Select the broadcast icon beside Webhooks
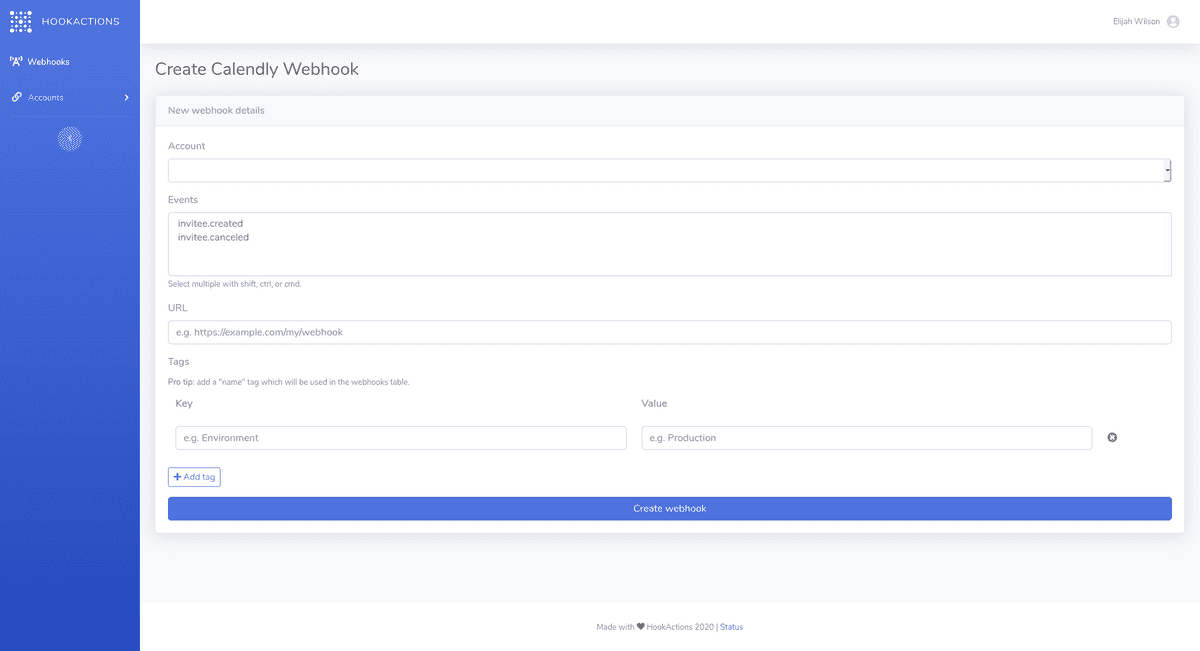The image size is (1200, 651). 15,61
